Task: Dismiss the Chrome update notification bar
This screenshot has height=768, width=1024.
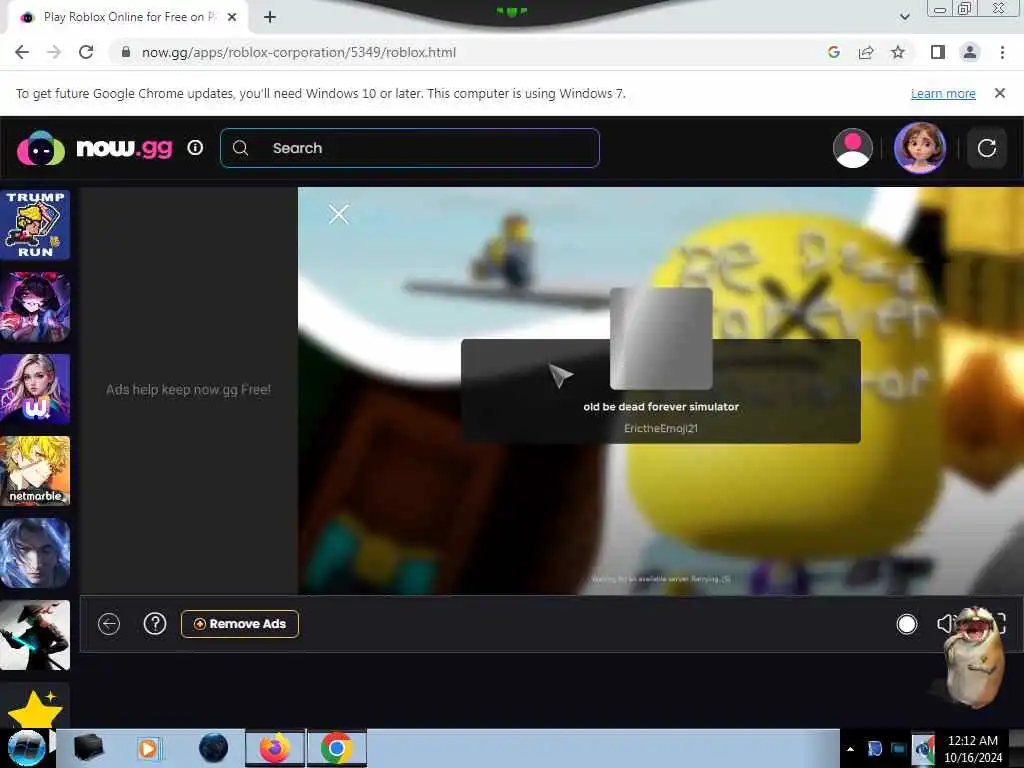Action: coord(999,93)
